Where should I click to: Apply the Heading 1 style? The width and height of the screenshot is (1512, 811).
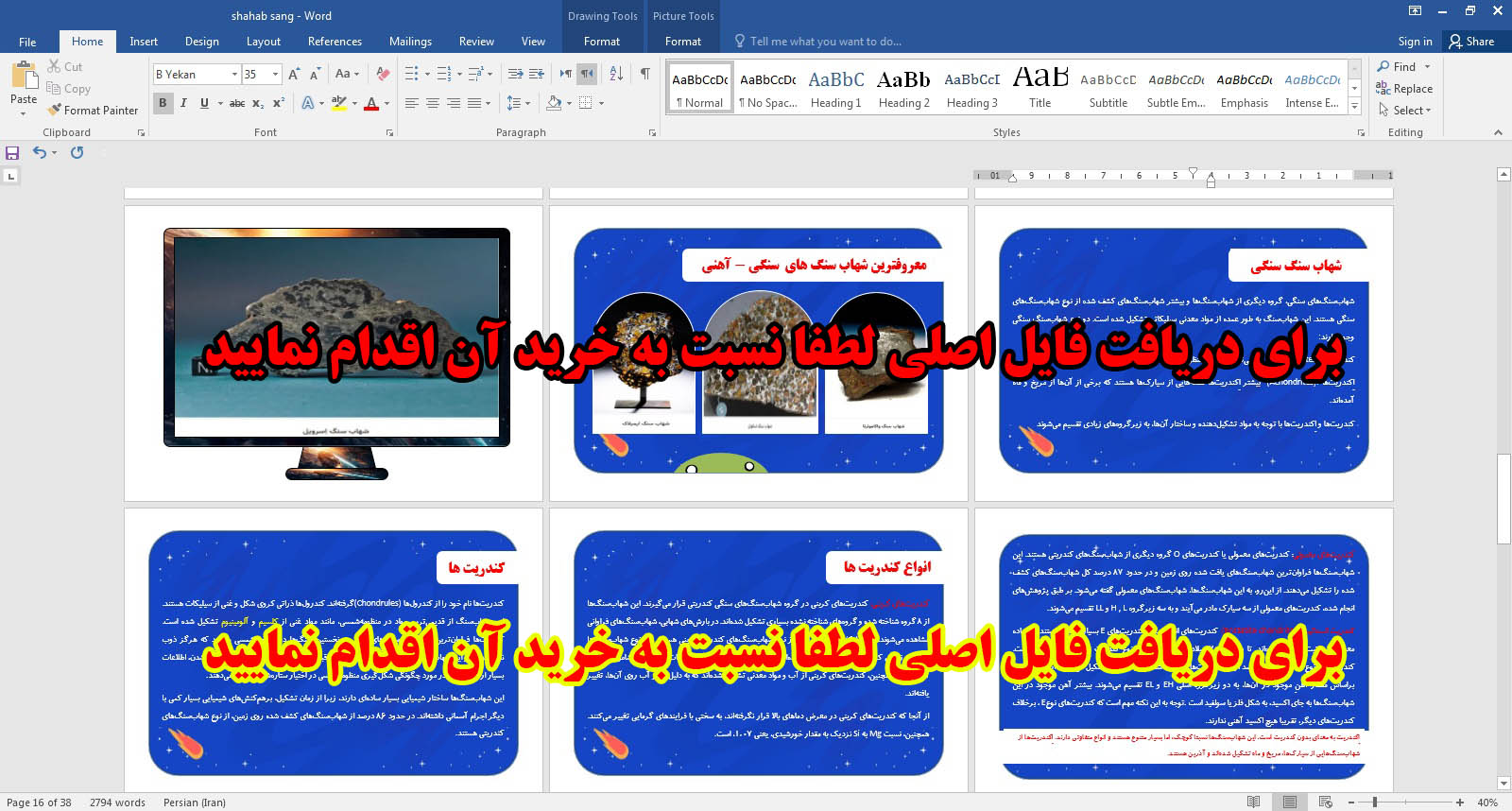836,88
